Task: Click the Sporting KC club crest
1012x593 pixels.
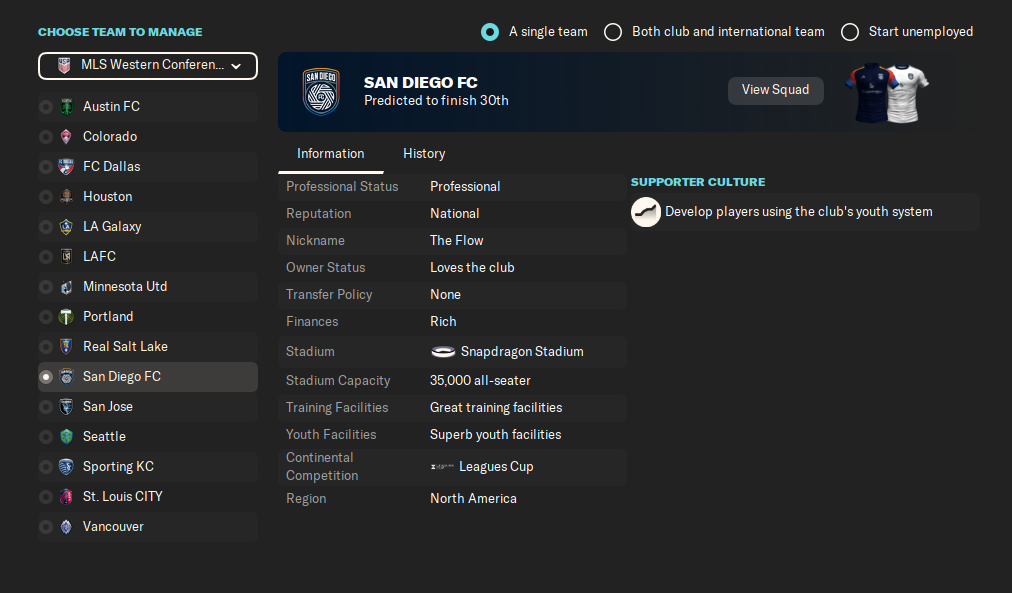Action: [x=66, y=467]
